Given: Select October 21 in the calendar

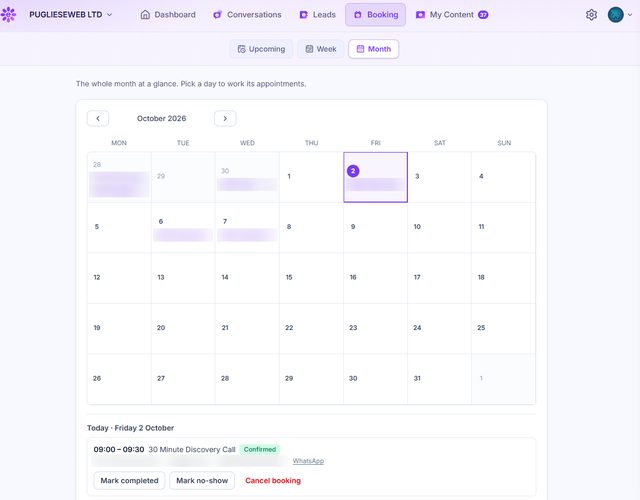Looking at the screenshot, I should click(x=247, y=329).
